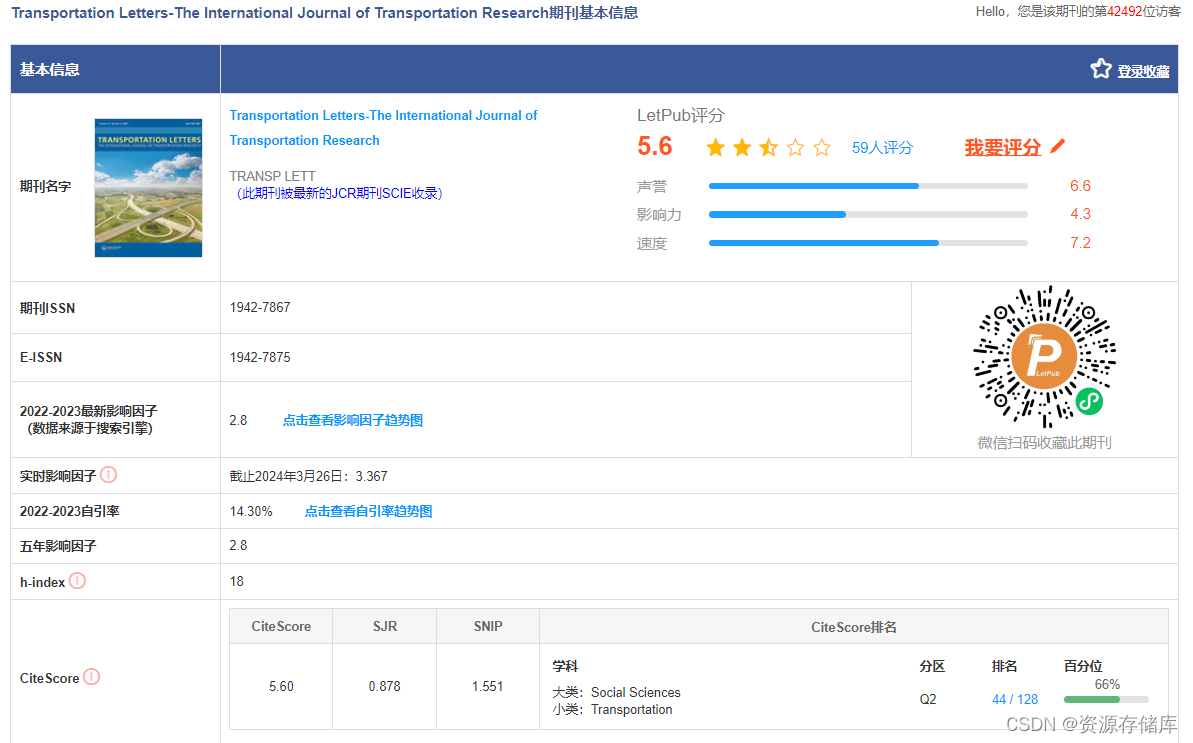Open the 点击查看自引率趋势图 link
1193x743 pixels.
click(368, 511)
